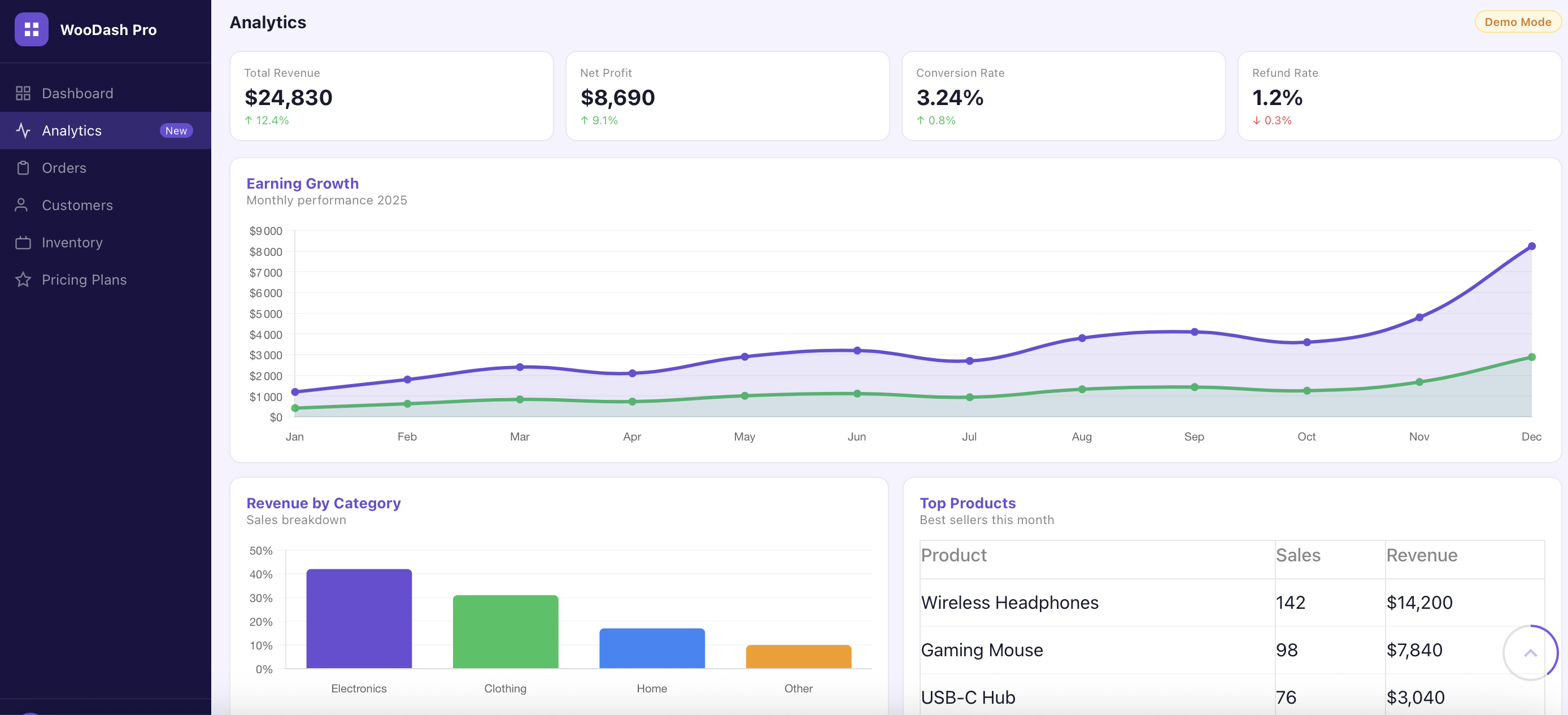Click the Earning Growth heading

click(x=303, y=183)
